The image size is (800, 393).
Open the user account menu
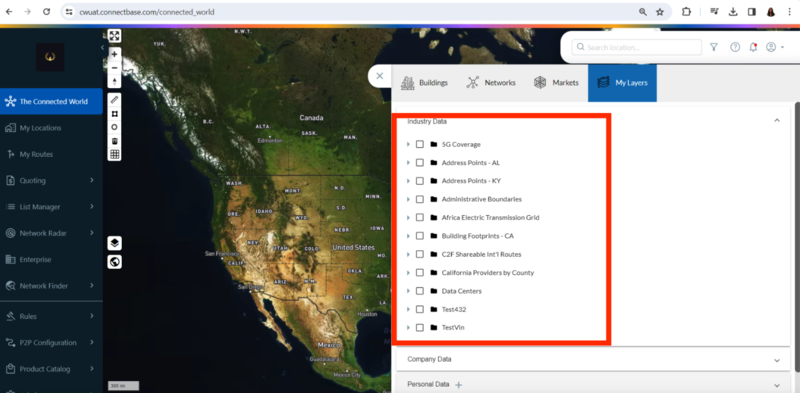click(x=774, y=47)
